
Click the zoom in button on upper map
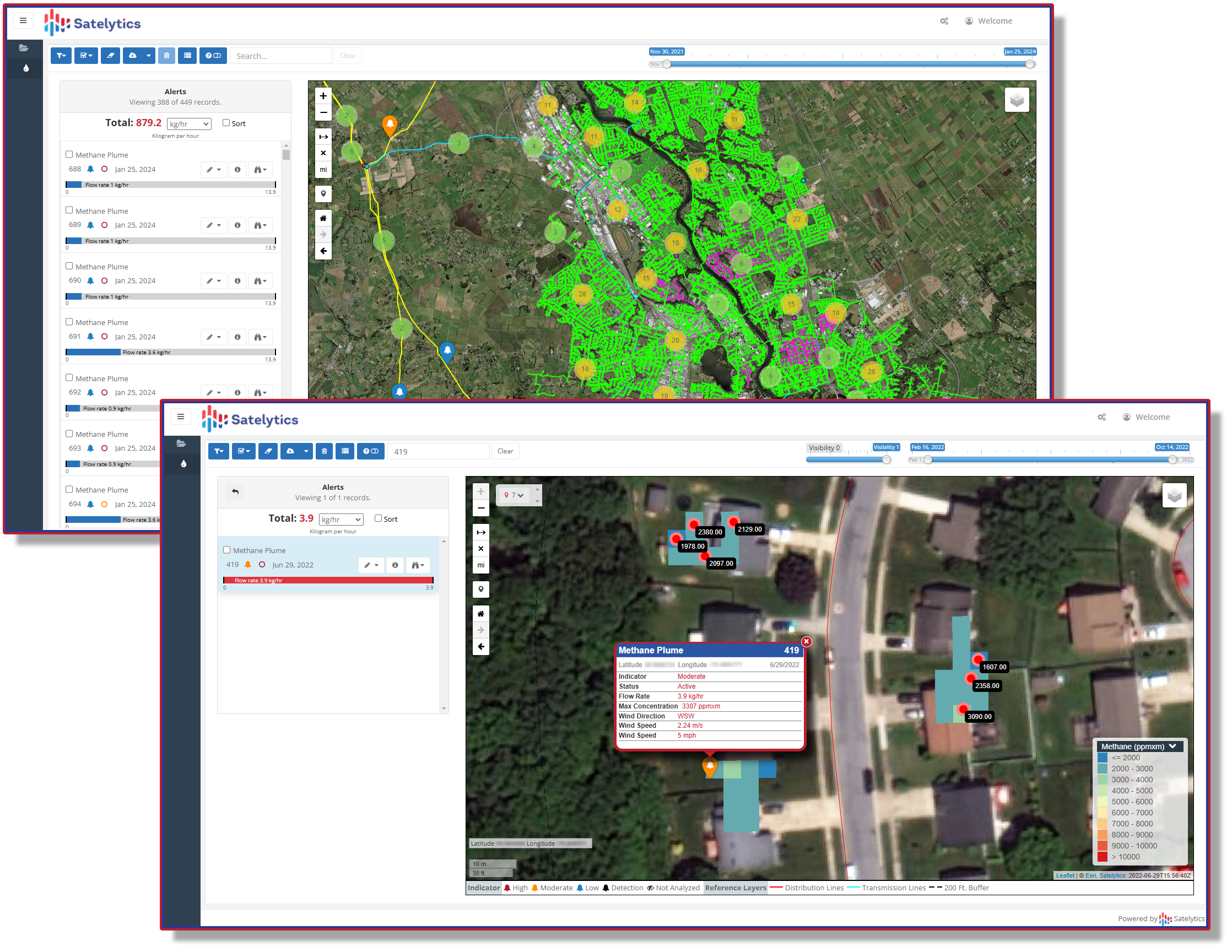pos(323,96)
